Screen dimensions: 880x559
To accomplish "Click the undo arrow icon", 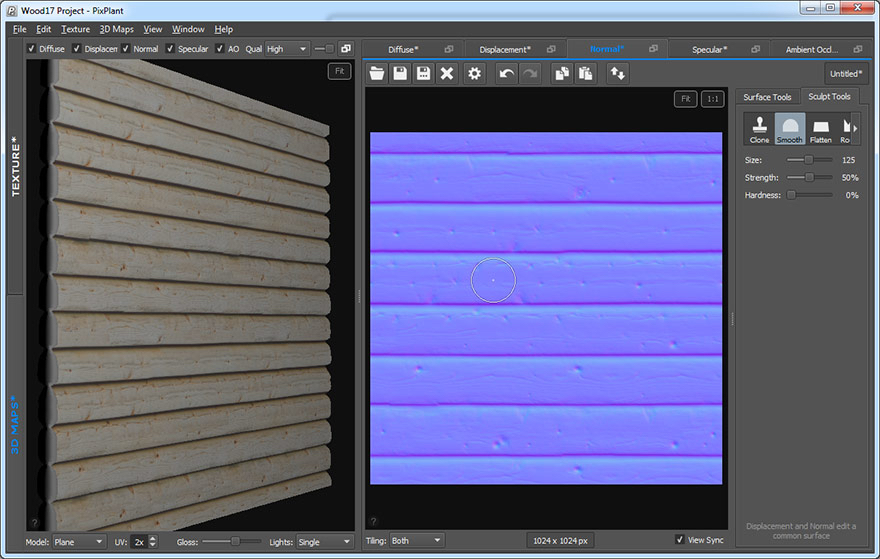I will coord(506,74).
